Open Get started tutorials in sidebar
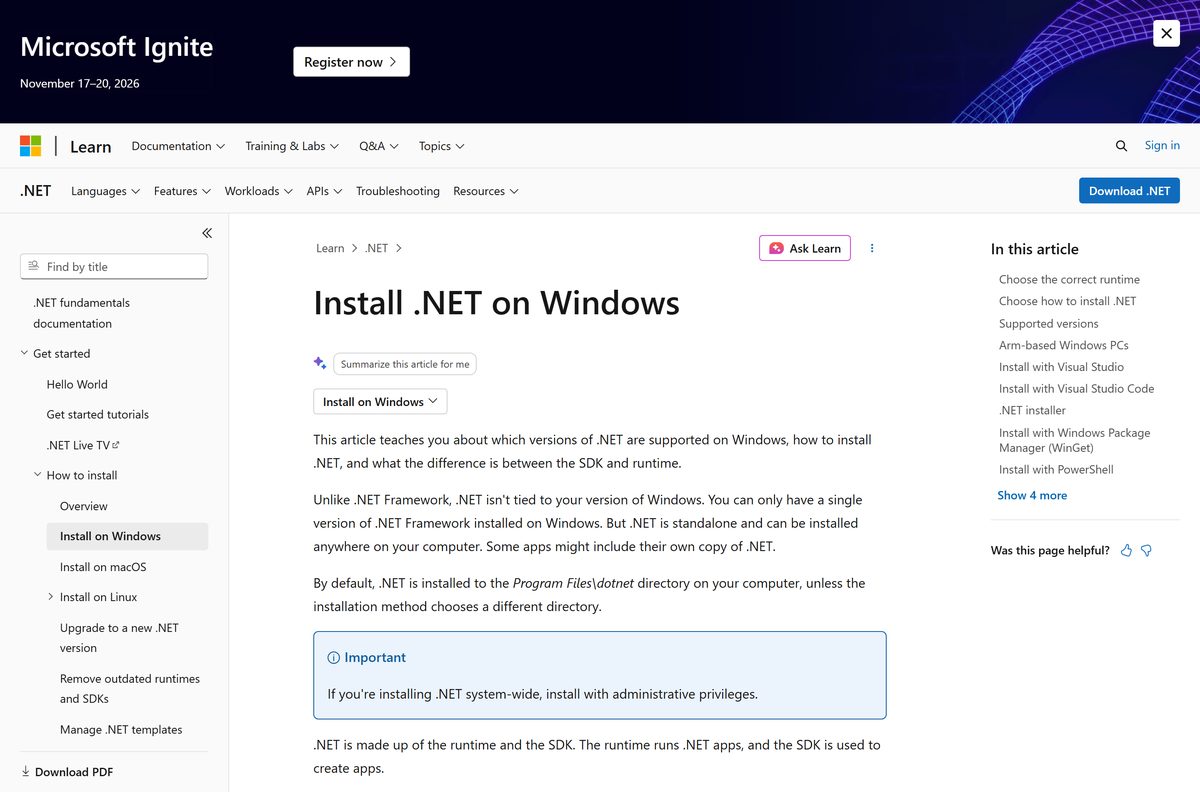This screenshot has height=792, width=1200. click(x=98, y=414)
